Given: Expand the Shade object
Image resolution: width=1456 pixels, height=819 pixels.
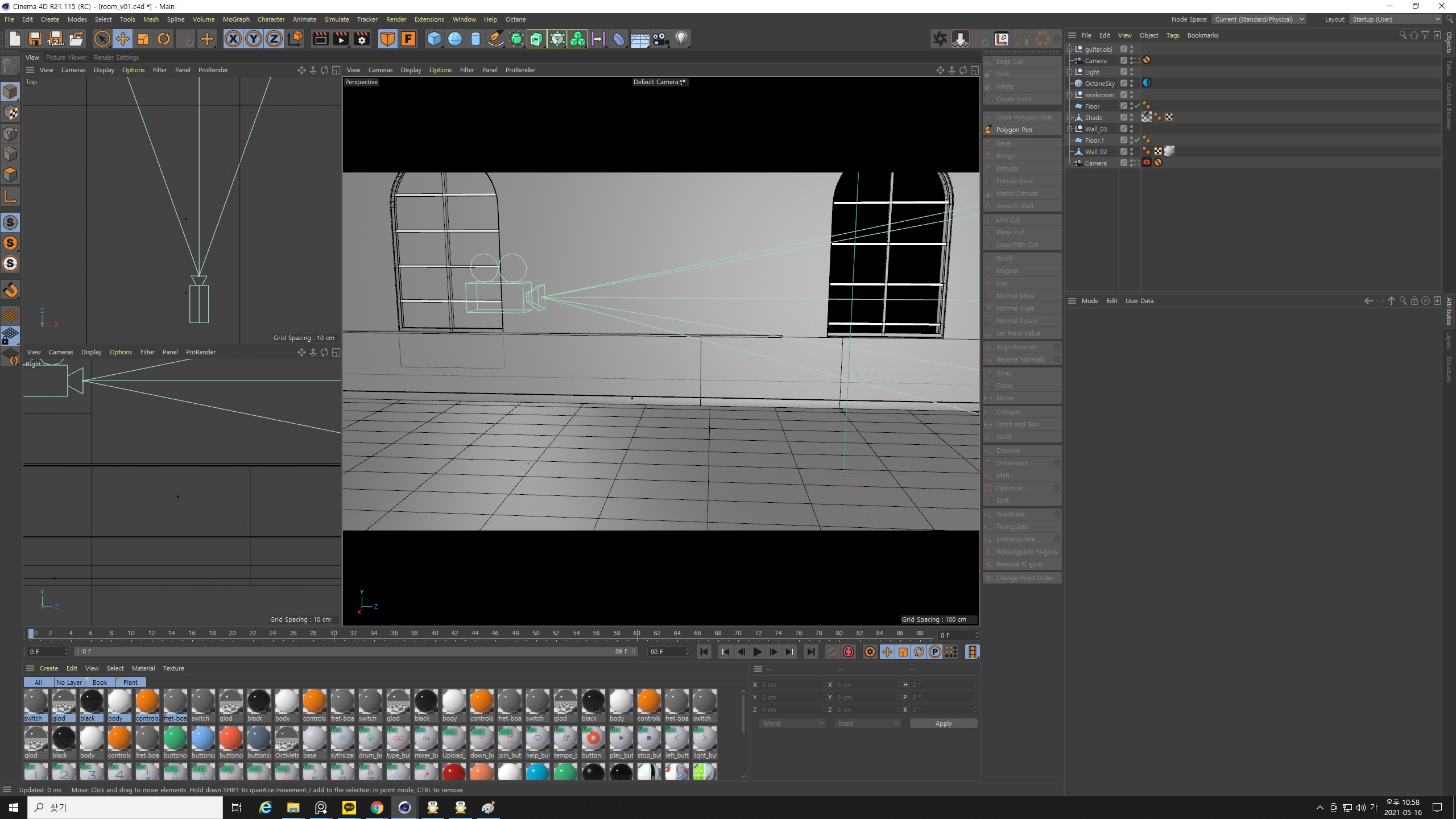Looking at the screenshot, I should point(1070,118).
